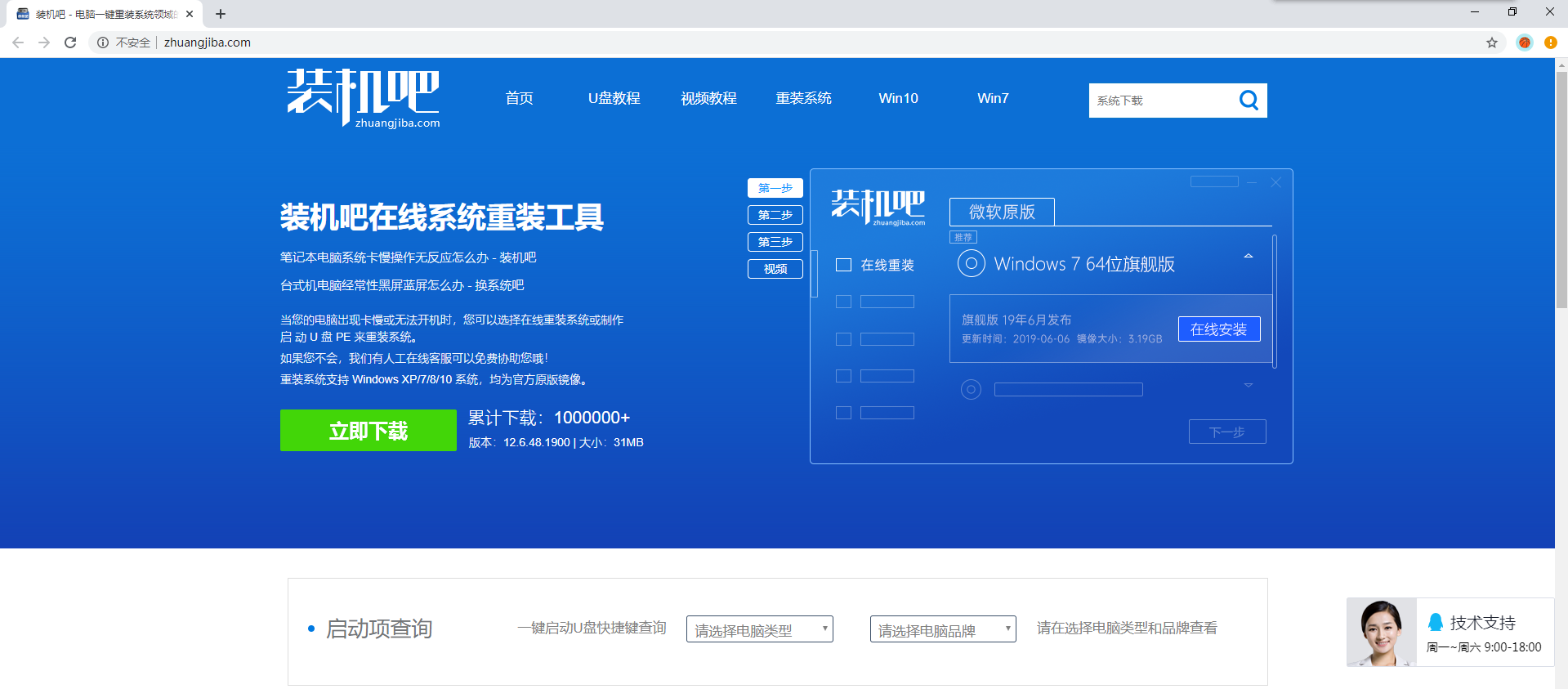Open a new browser tab
Viewport: 1568px width, 689px height.
221,14
